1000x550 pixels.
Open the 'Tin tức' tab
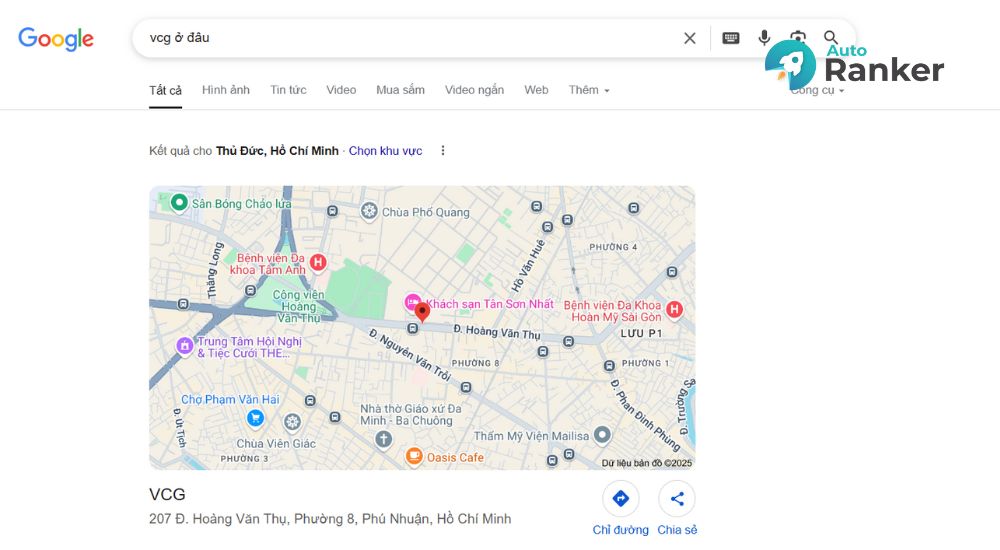click(x=288, y=90)
